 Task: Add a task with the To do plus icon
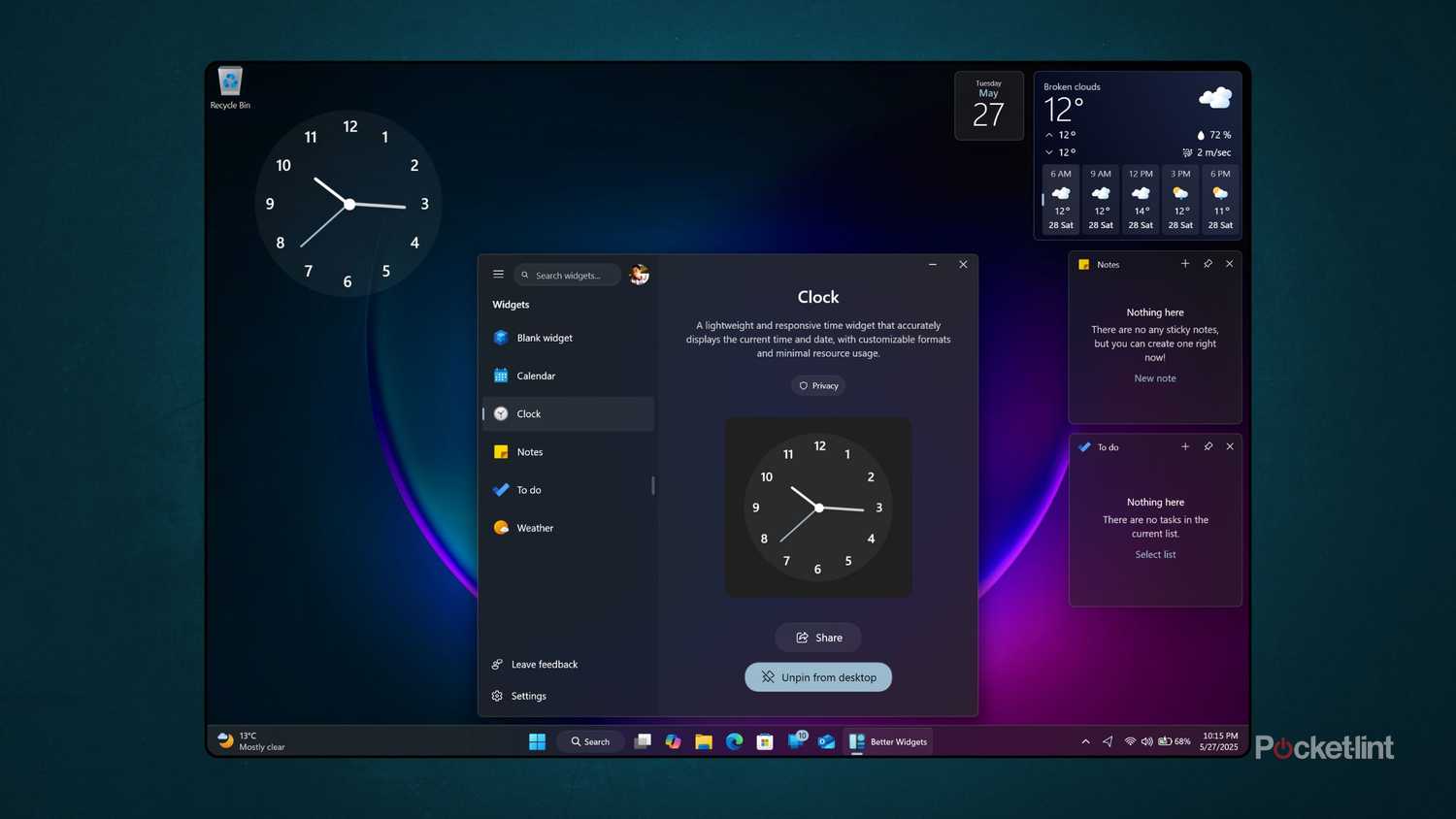tap(1185, 446)
